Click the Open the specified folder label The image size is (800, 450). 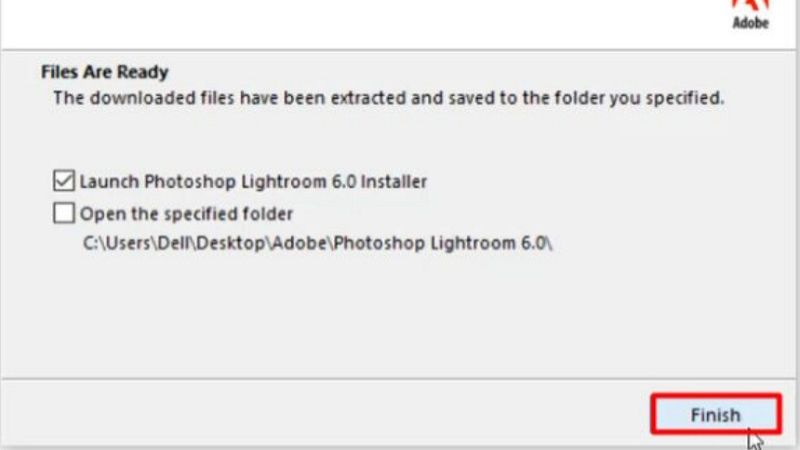coord(186,212)
